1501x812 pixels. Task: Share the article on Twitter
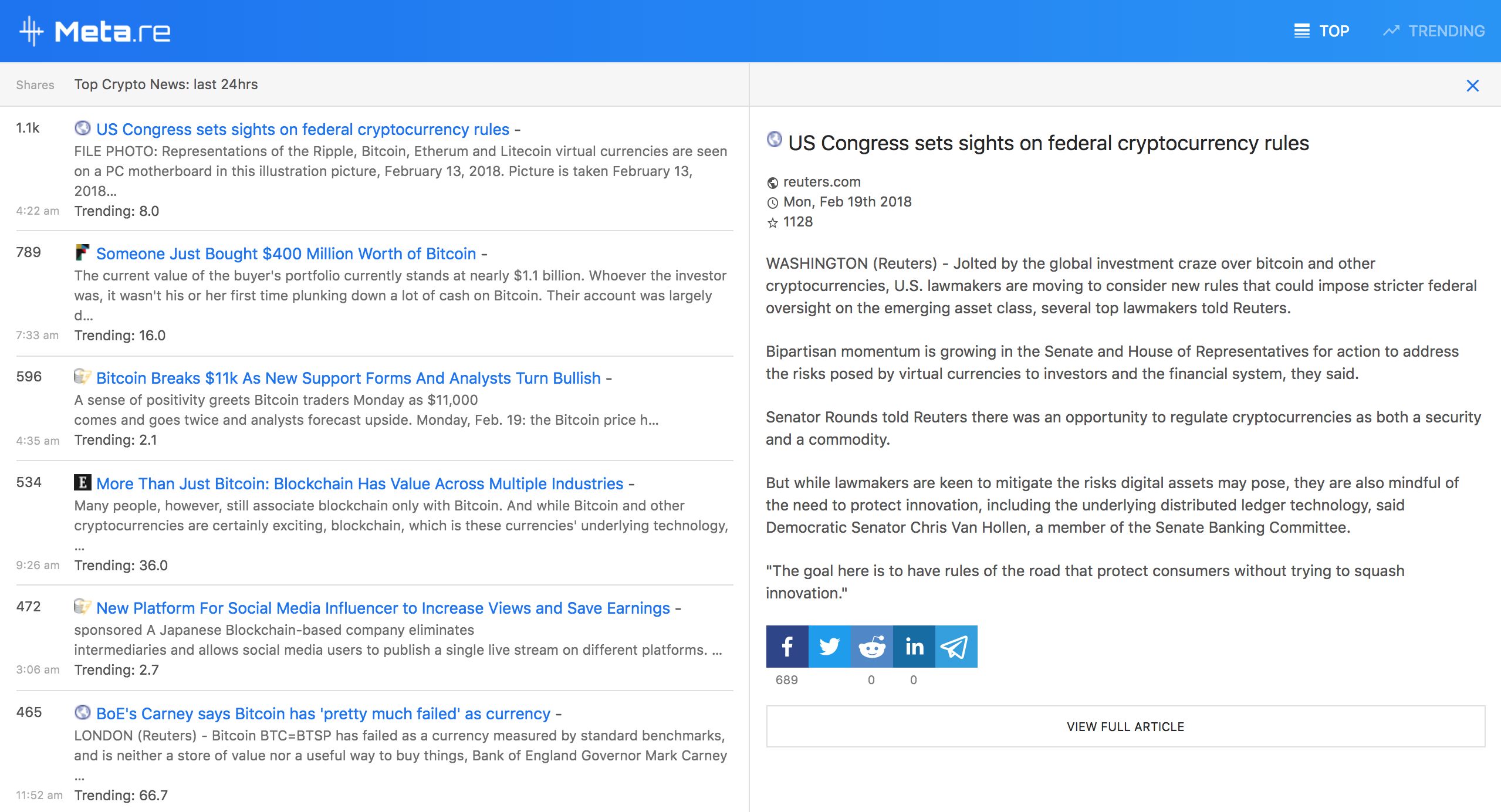[829, 646]
